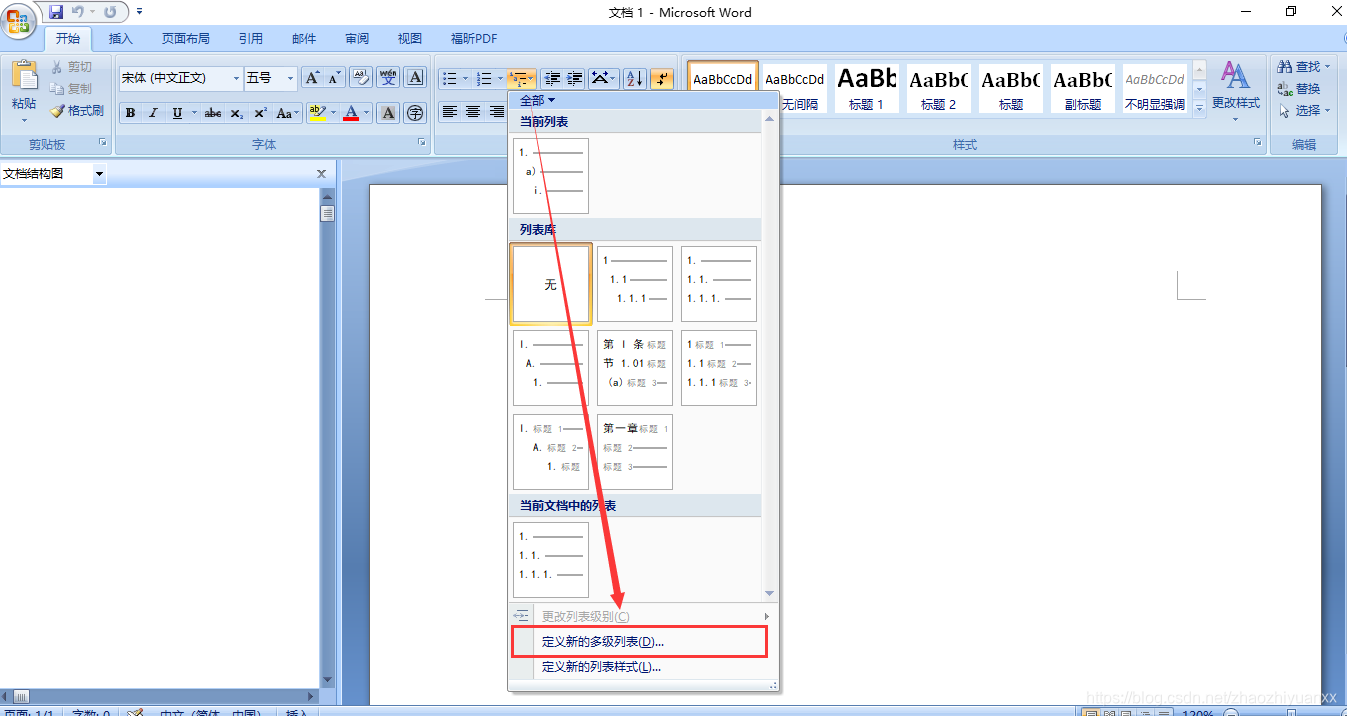Click the Select (选择) cursor command

tap(1305, 111)
